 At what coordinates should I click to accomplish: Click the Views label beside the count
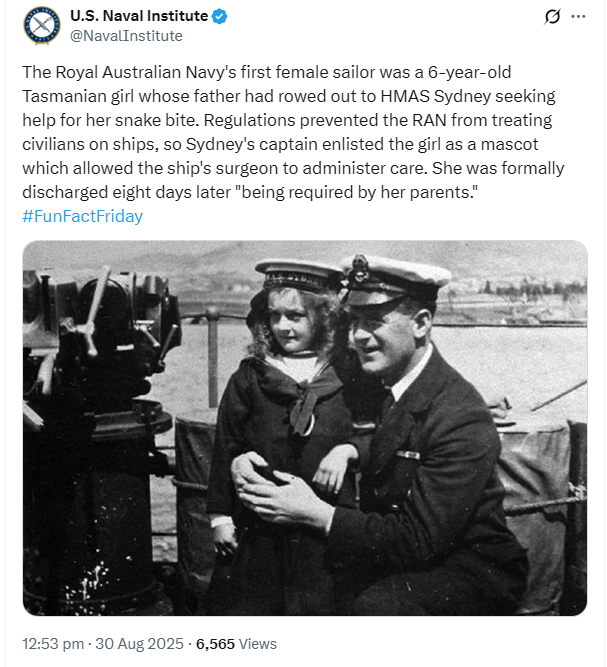tap(257, 644)
